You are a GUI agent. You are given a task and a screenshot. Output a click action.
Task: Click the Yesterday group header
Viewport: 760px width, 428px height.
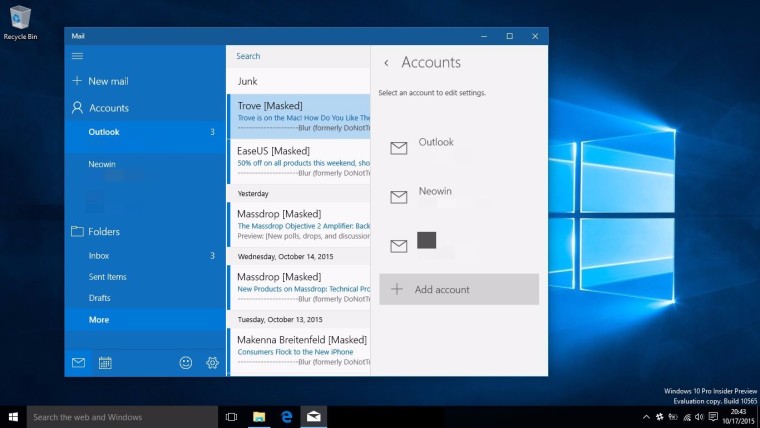click(x=299, y=193)
